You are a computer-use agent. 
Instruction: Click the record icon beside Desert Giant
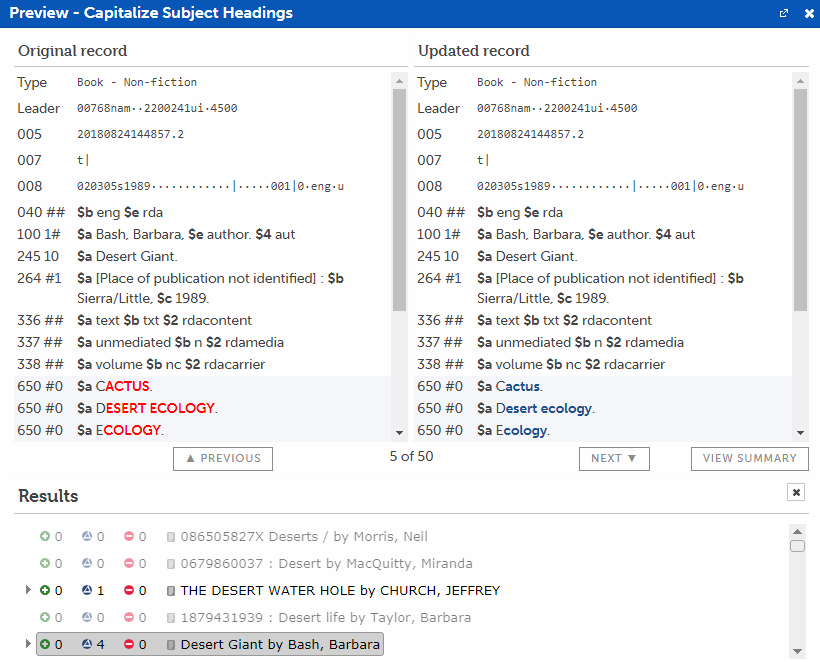pyautogui.click(x=171, y=645)
